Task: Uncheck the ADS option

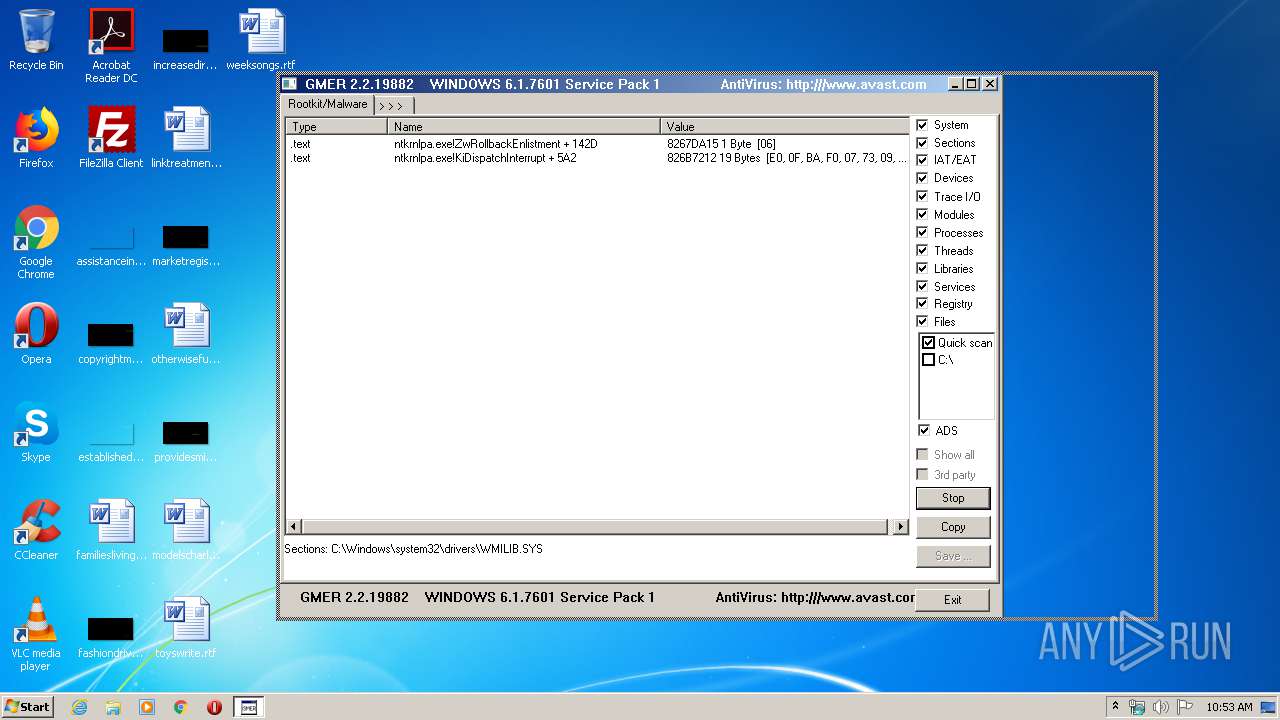Action: (x=923, y=431)
